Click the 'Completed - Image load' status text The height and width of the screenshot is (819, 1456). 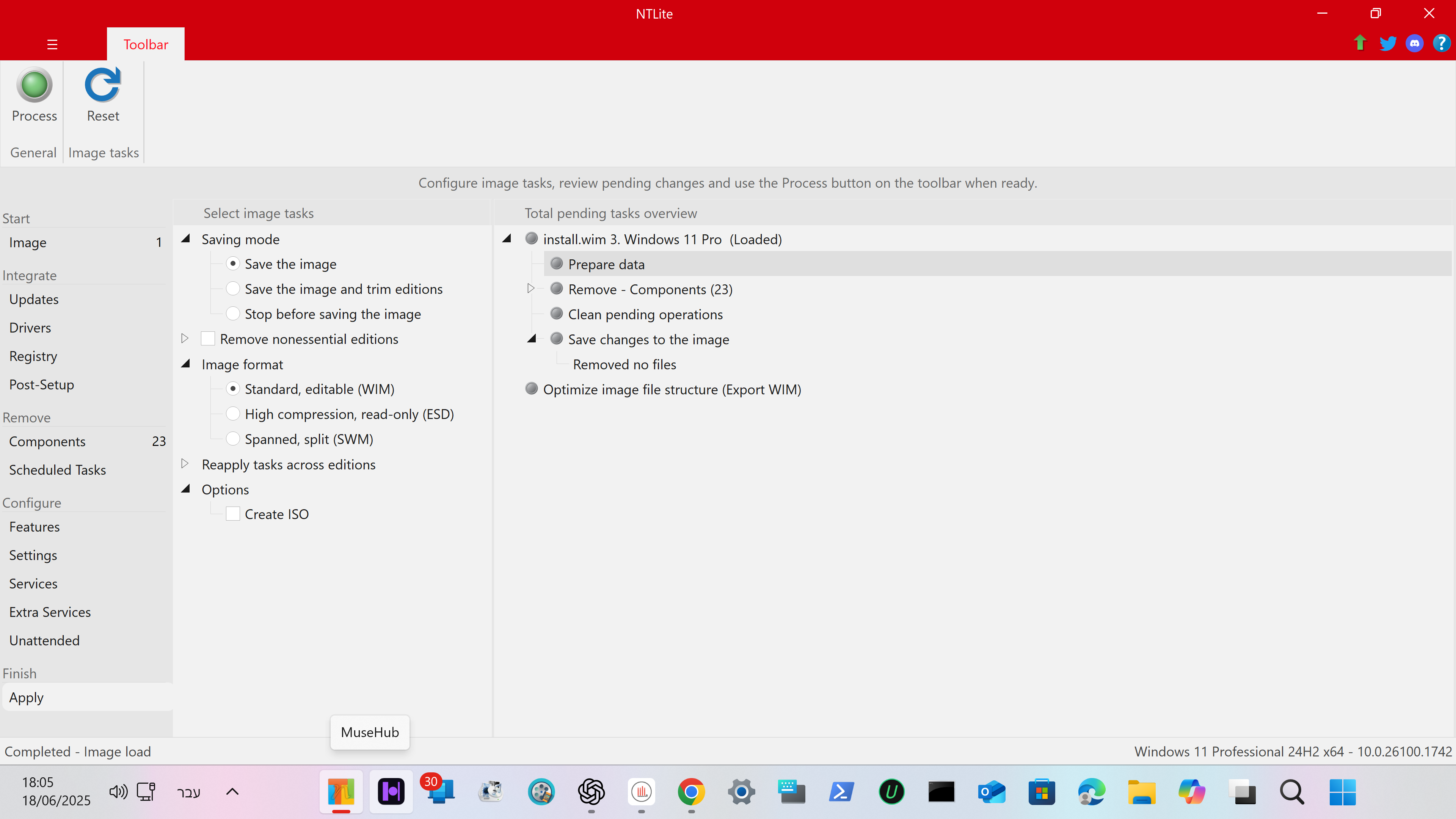pos(78,752)
